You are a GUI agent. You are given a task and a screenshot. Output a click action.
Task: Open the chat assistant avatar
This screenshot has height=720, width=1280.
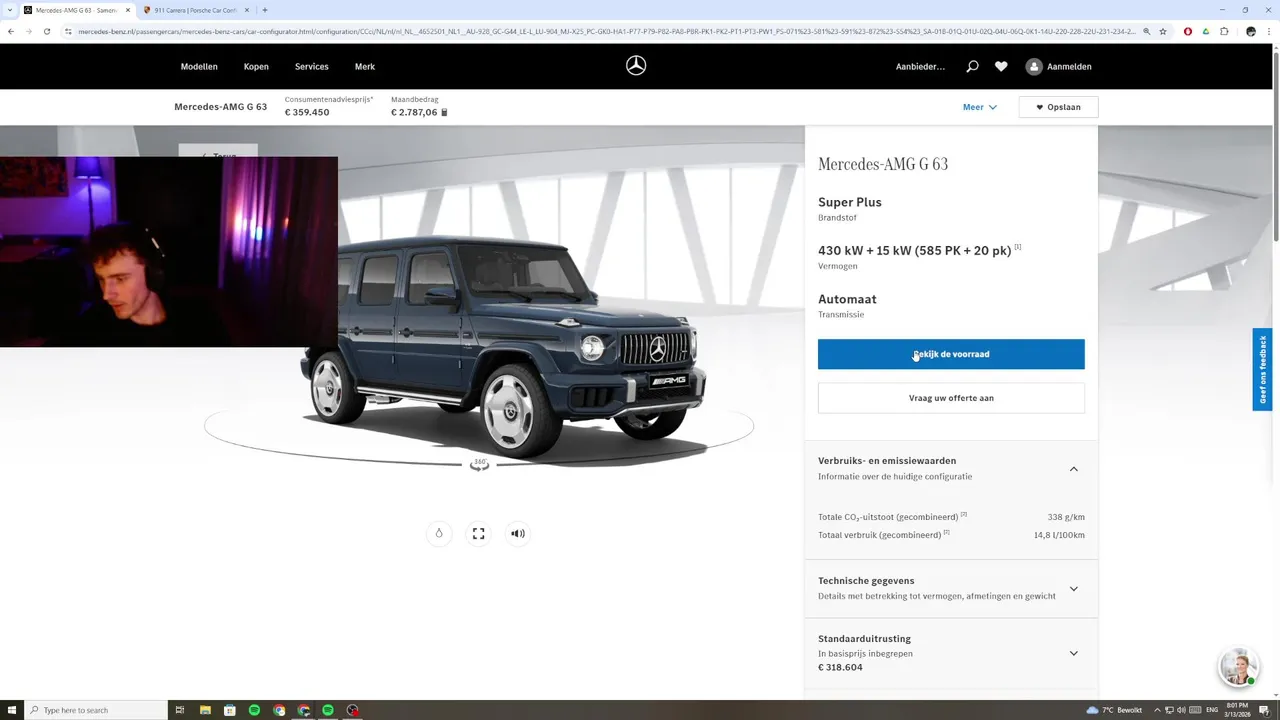coord(1238,668)
